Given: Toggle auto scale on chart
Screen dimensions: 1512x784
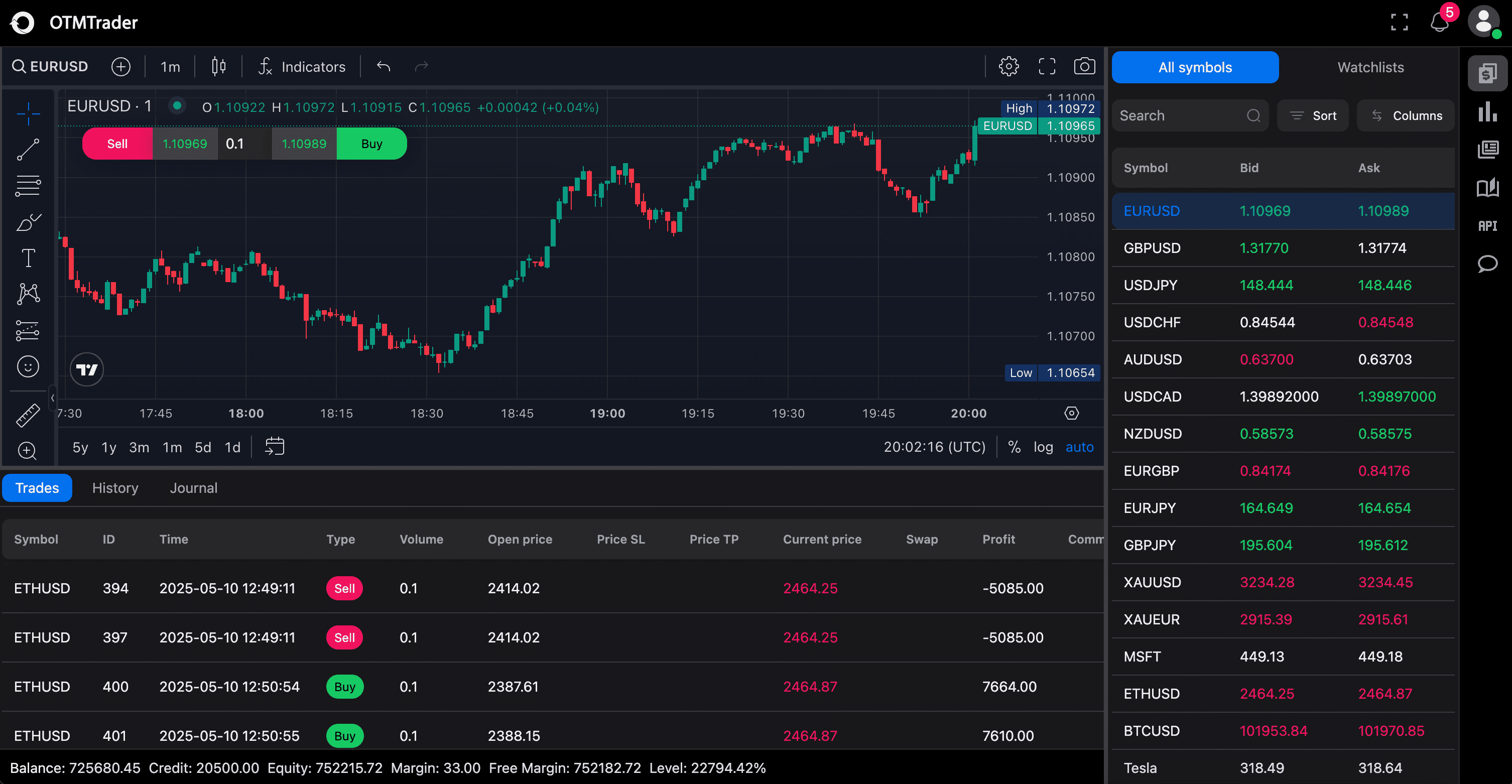Looking at the screenshot, I should (1079, 447).
